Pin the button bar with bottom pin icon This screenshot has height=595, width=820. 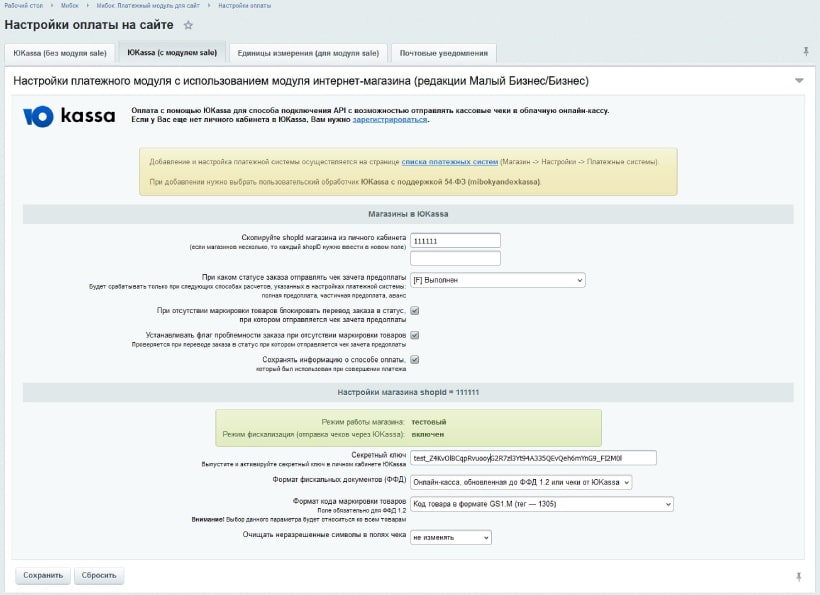point(799,576)
